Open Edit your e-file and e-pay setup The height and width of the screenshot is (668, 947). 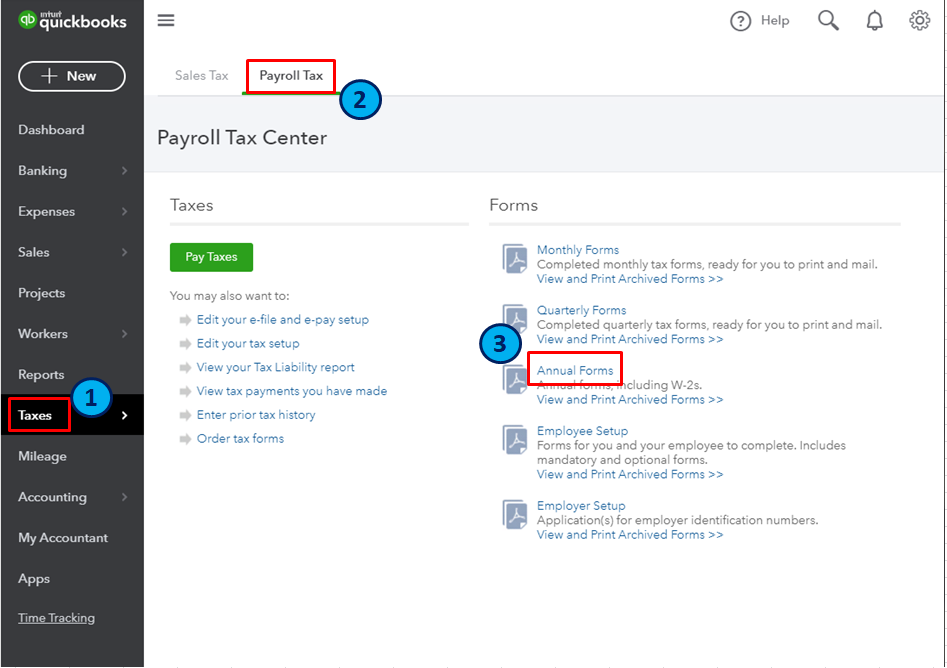pos(283,320)
